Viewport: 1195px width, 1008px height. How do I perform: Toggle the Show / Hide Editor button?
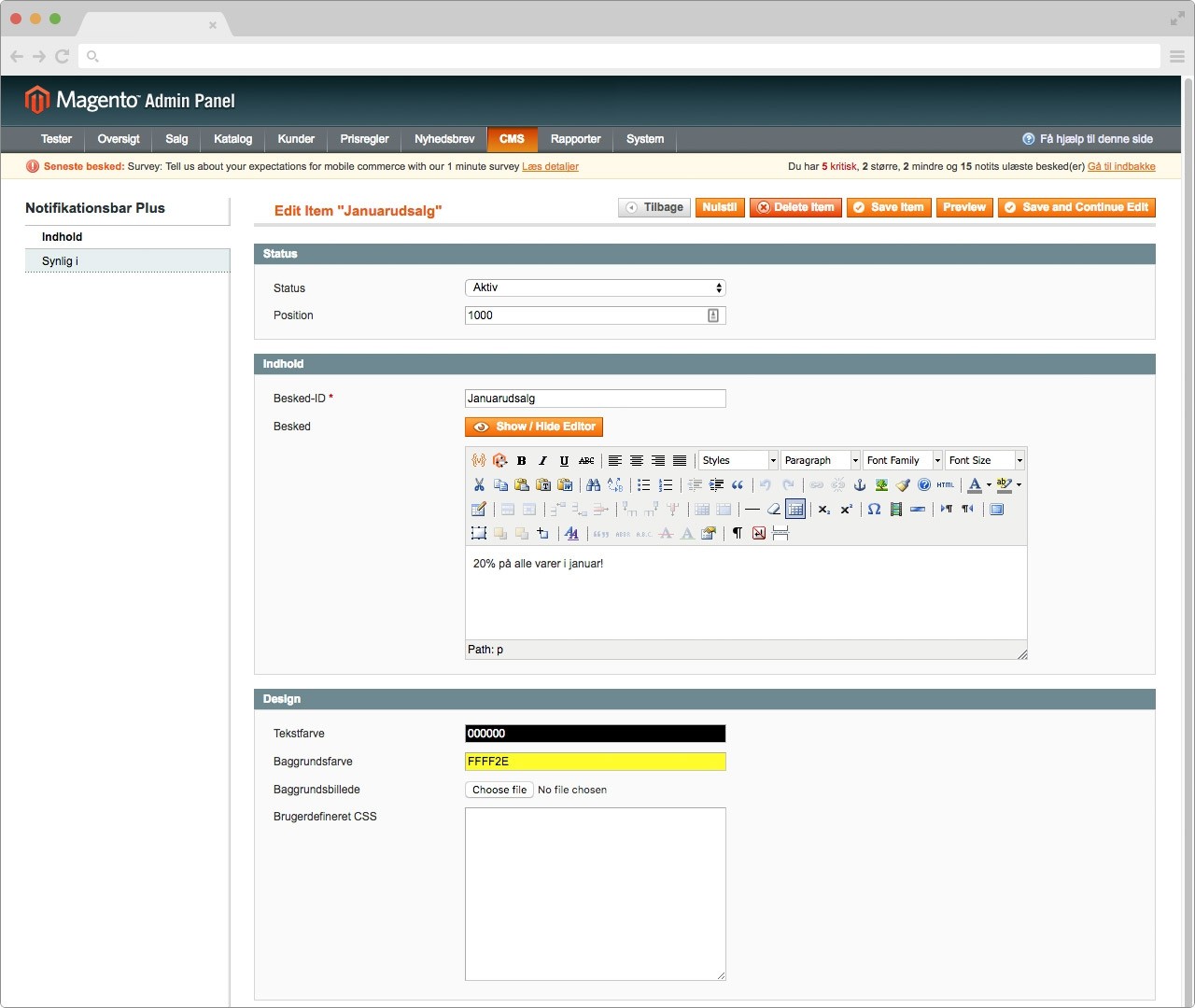pyautogui.click(x=534, y=427)
